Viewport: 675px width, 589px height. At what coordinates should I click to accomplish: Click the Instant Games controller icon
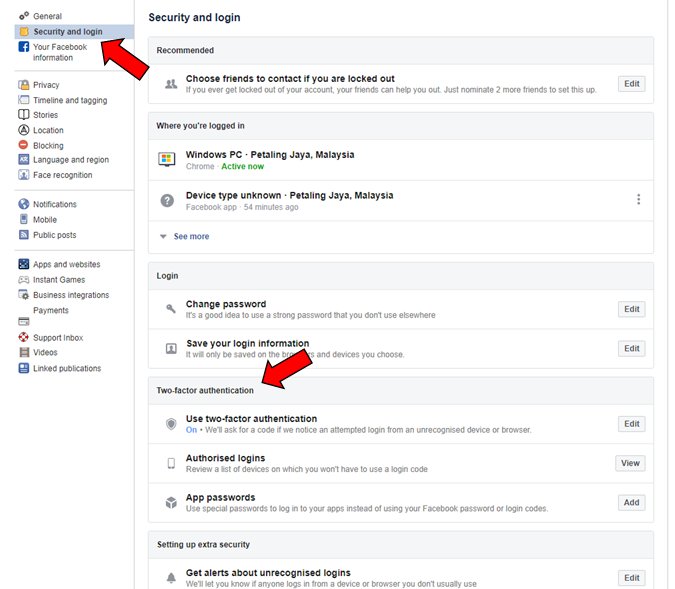pyautogui.click(x=24, y=279)
